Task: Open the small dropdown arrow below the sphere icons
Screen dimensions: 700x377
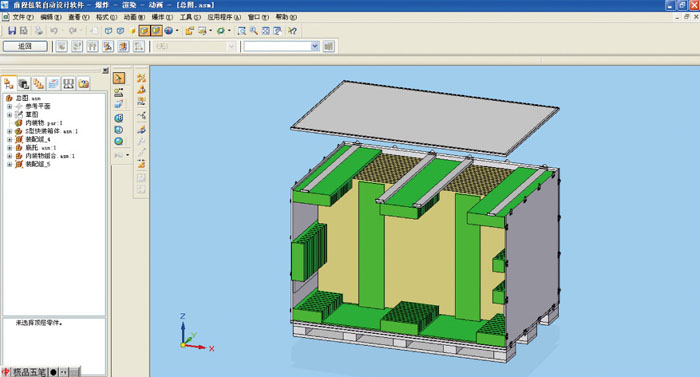Action: click(x=127, y=155)
